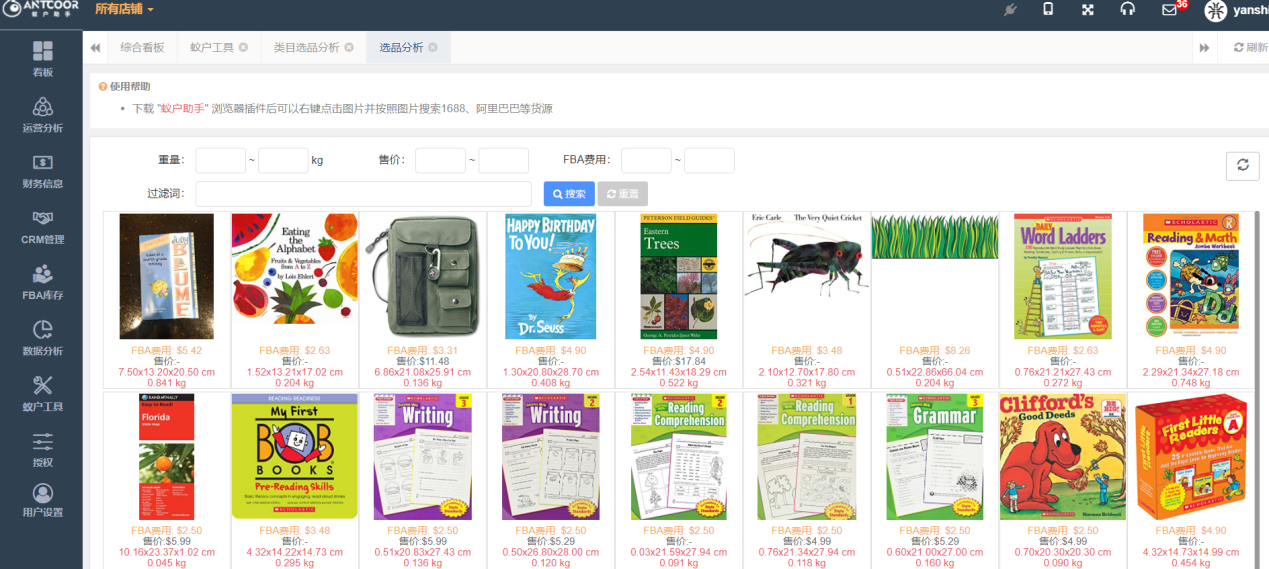Click the plug plugin icon in header
The height and width of the screenshot is (569, 1269).
pyautogui.click(x=1010, y=10)
